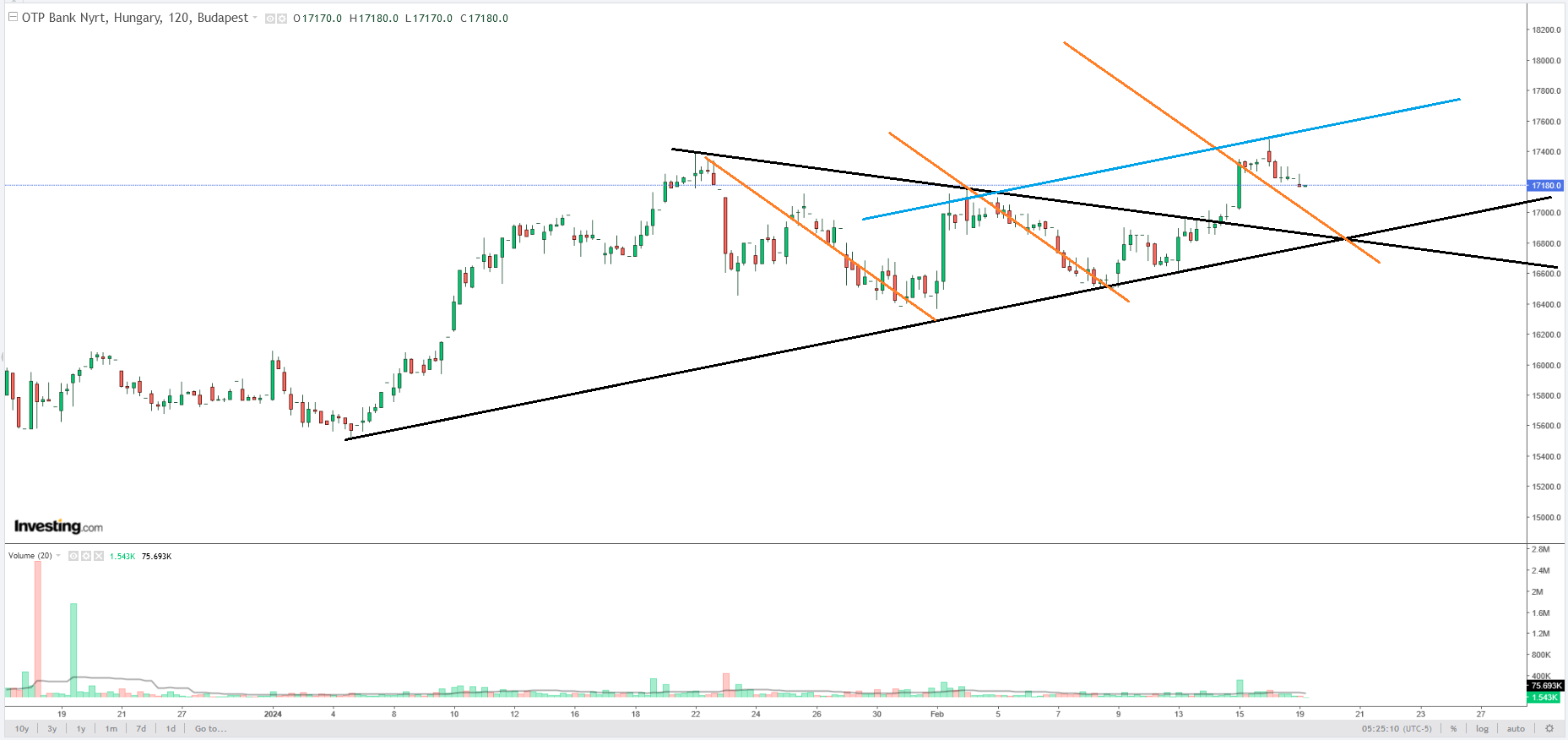This screenshot has height=740, width=1568.
Task: Hide main series using eye icon
Action: pyautogui.click(x=270, y=19)
